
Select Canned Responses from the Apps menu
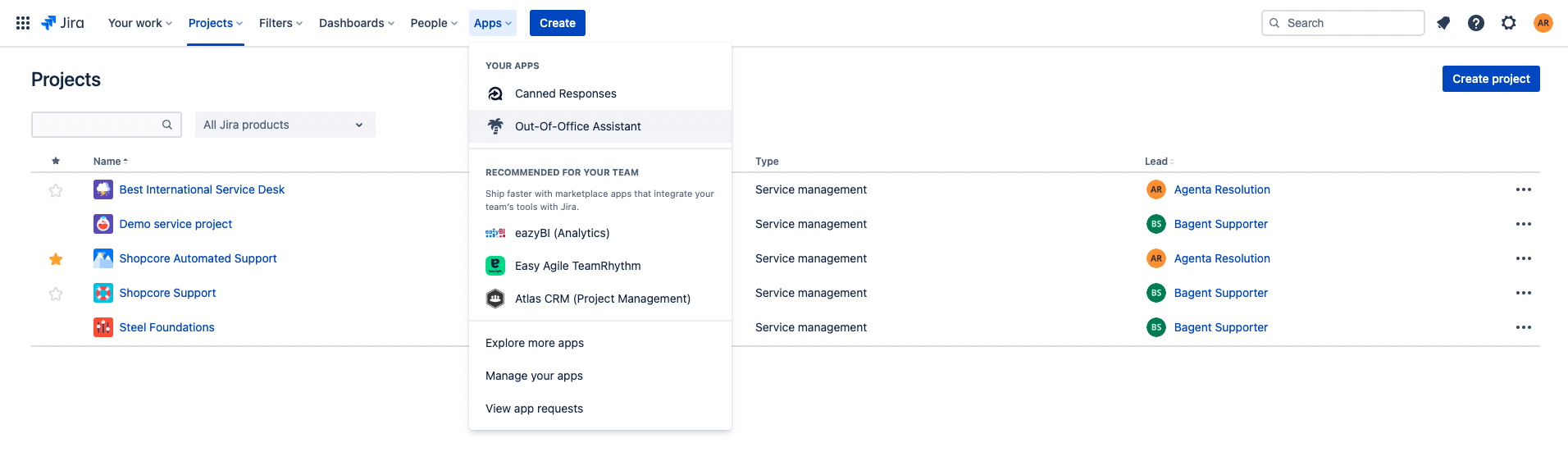(x=600, y=94)
